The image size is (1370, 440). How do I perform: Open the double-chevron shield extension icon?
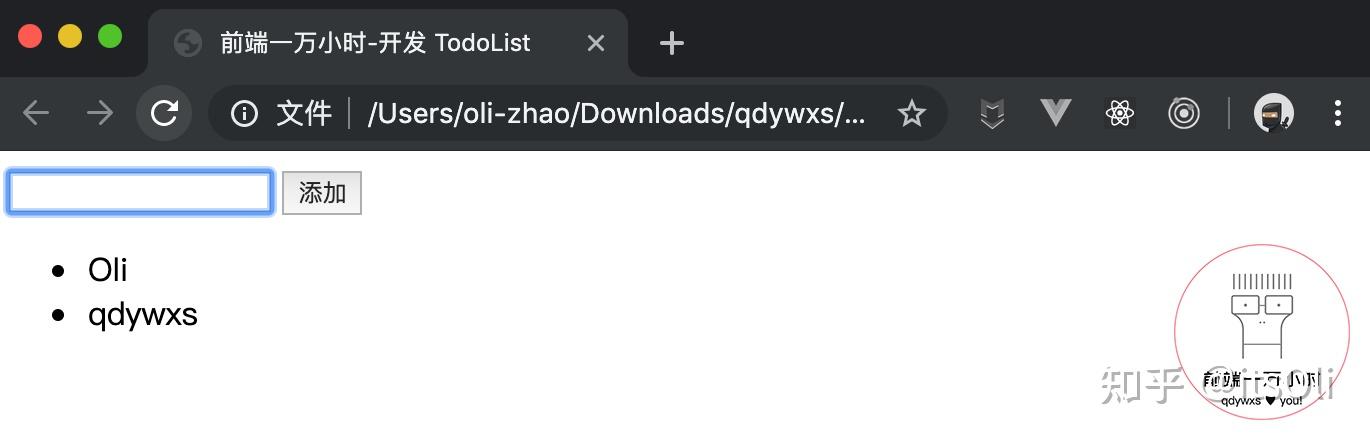point(991,113)
